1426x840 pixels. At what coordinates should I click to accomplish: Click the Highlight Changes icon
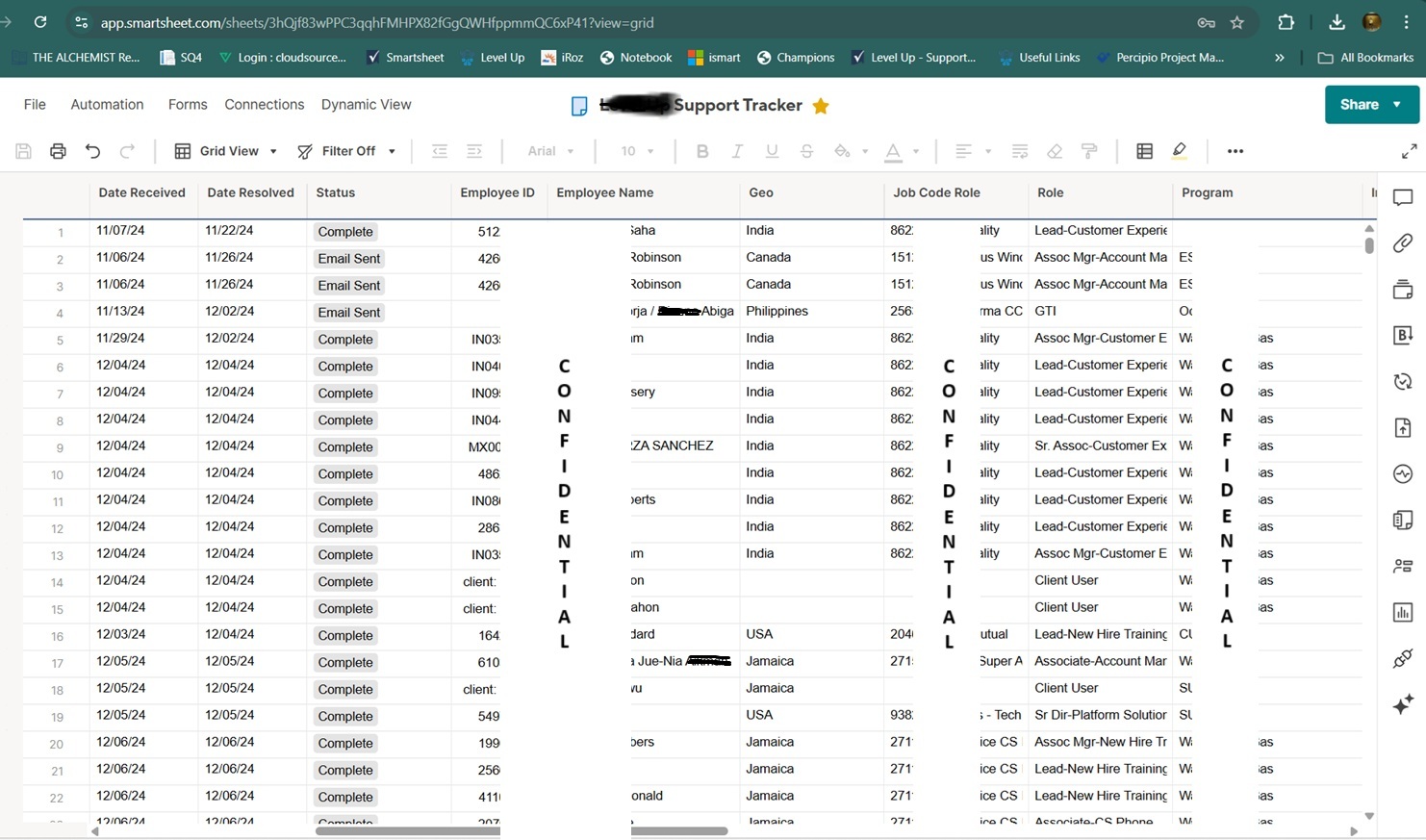tap(1180, 151)
